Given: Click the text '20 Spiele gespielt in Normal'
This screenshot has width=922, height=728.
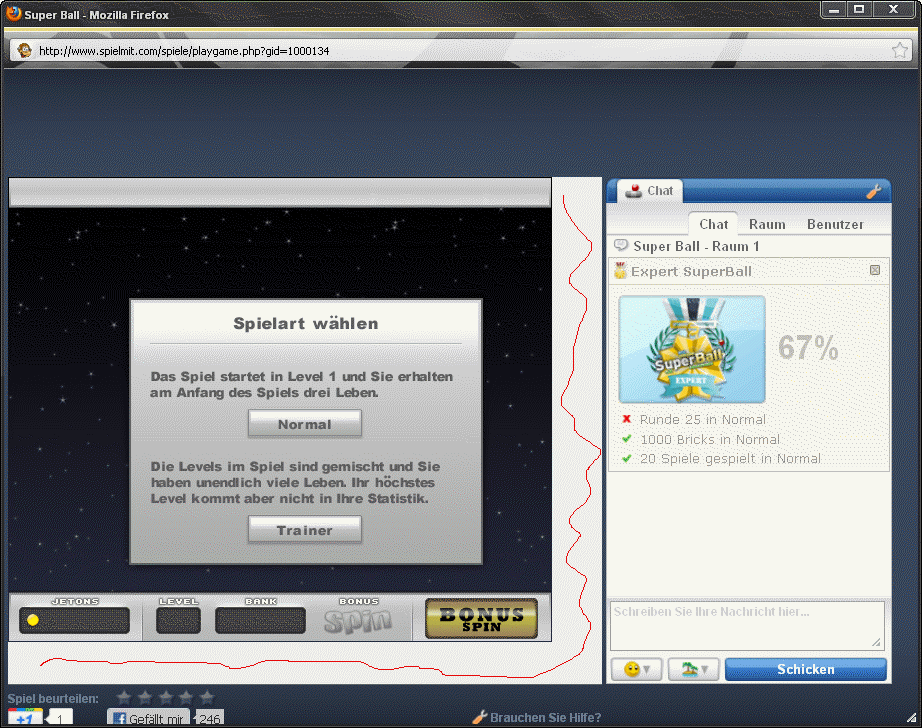Looking at the screenshot, I should coord(730,459).
